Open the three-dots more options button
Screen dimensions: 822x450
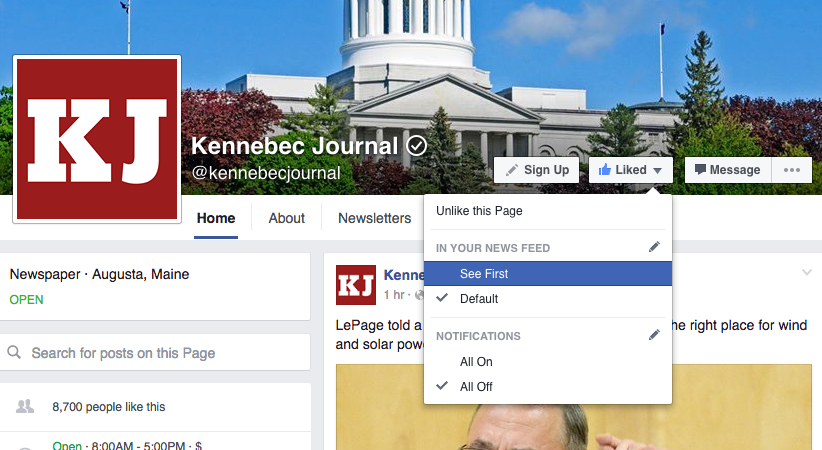point(792,170)
